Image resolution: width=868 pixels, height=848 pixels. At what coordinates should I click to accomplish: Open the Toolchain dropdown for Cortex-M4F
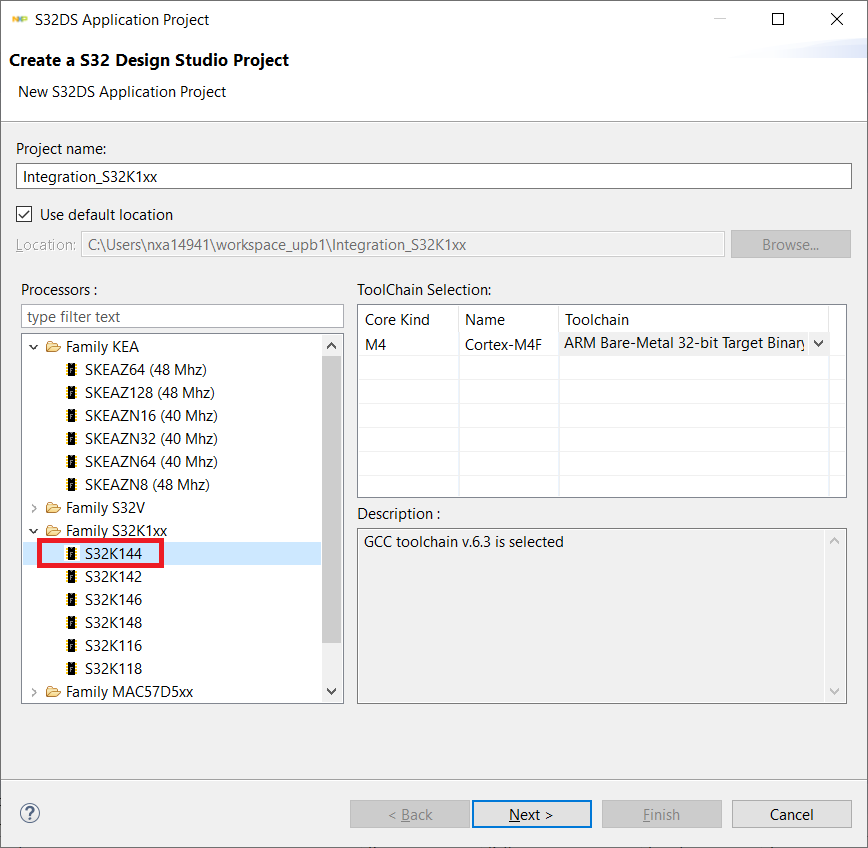pyautogui.click(x=819, y=343)
